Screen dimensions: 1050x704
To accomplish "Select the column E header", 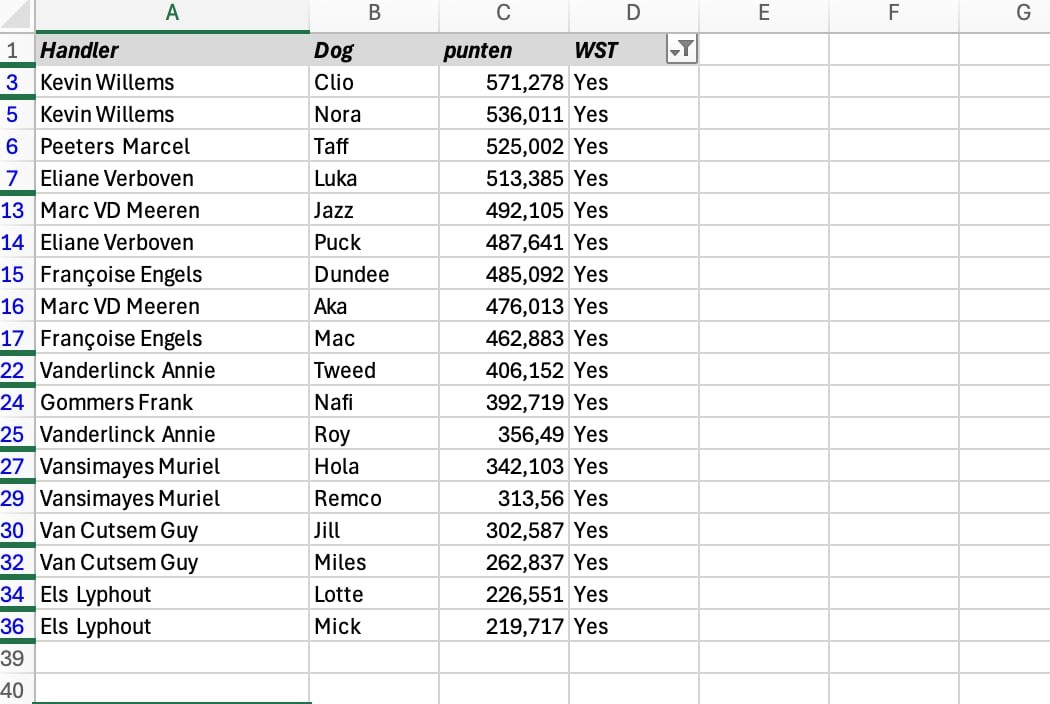I will 763,14.
